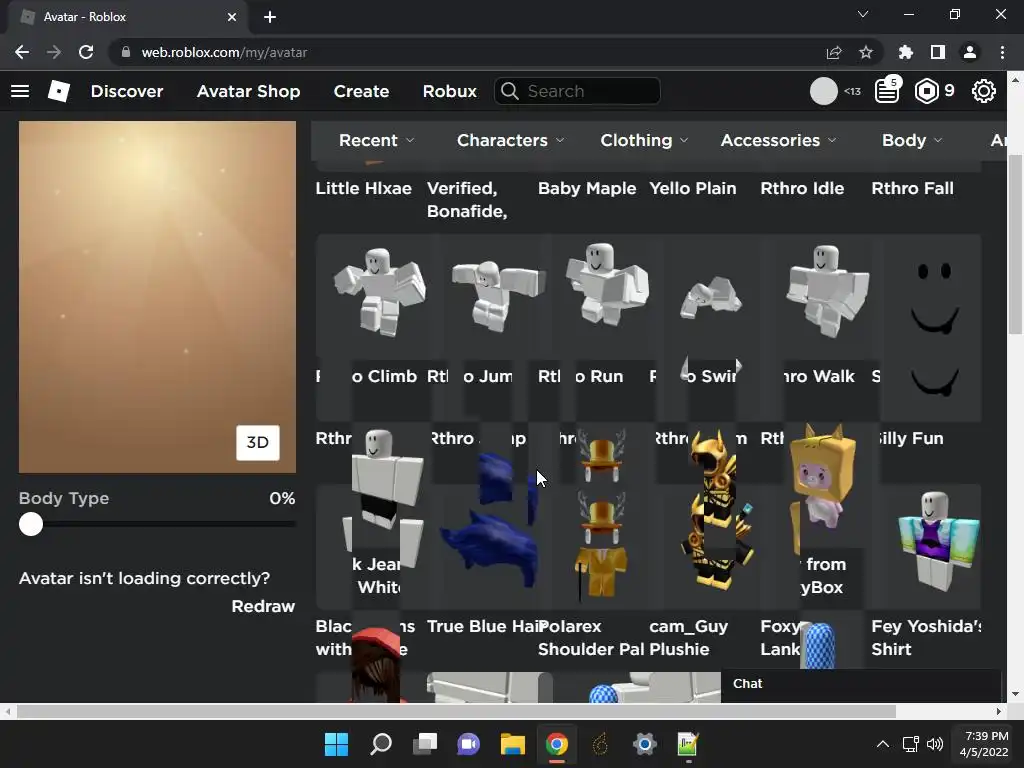This screenshot has height=768, width=1024.
Task: Select the Rthro Walk animation thumbnail
Action: point(827,291)
